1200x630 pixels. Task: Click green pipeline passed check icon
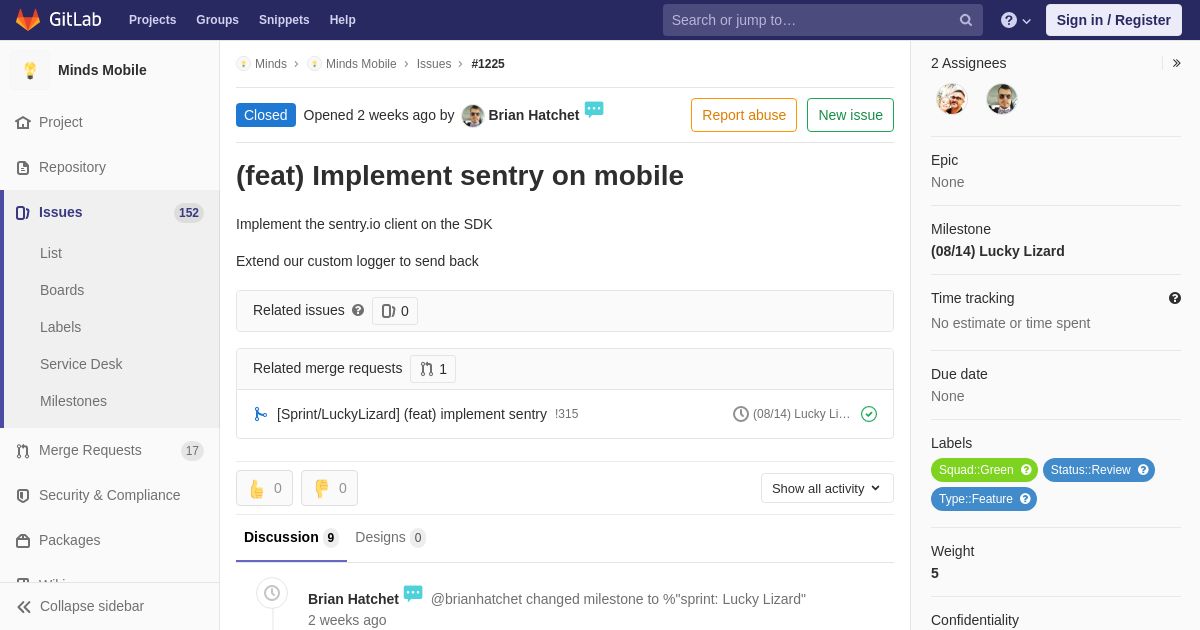[x=869, y=414]
